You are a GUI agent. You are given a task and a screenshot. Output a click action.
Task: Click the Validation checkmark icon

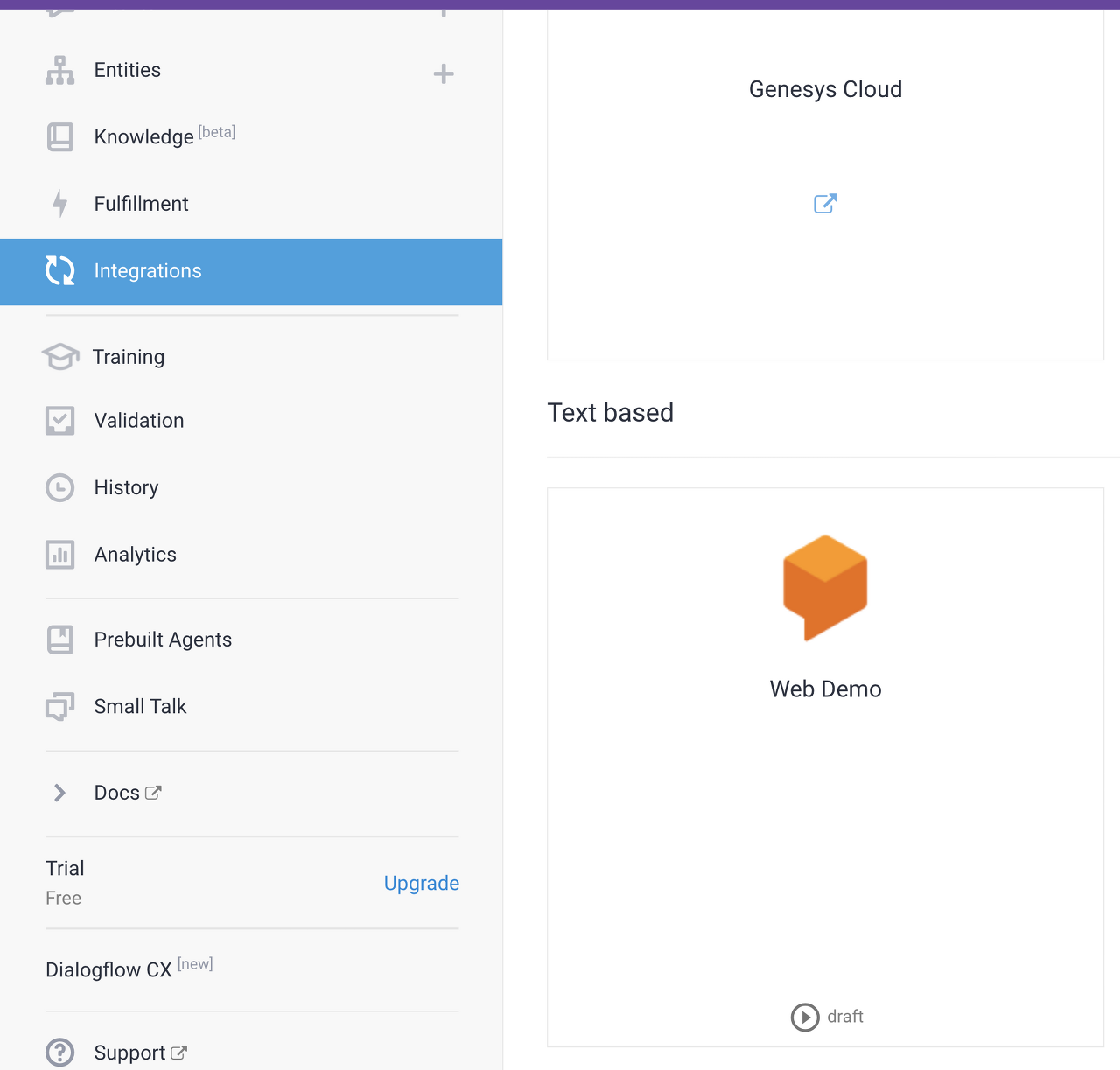click(x=59, y=421)
